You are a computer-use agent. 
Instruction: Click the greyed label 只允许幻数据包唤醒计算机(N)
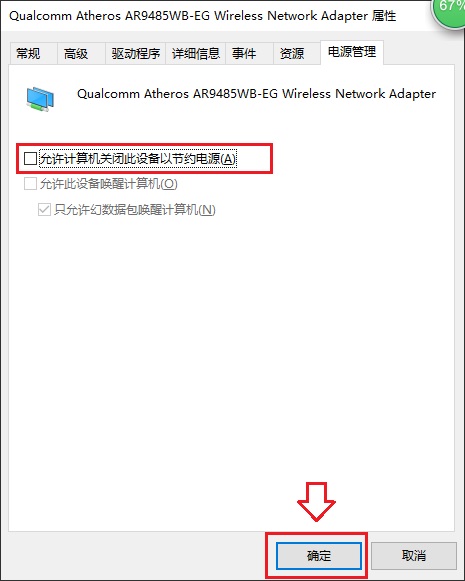pos(135,210)
